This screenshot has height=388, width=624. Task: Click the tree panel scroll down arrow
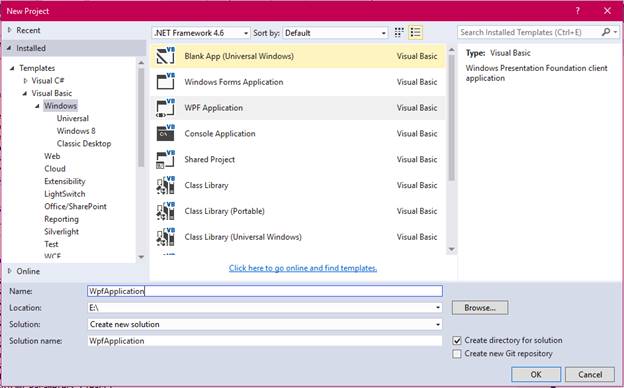click(x=141, y=257)
